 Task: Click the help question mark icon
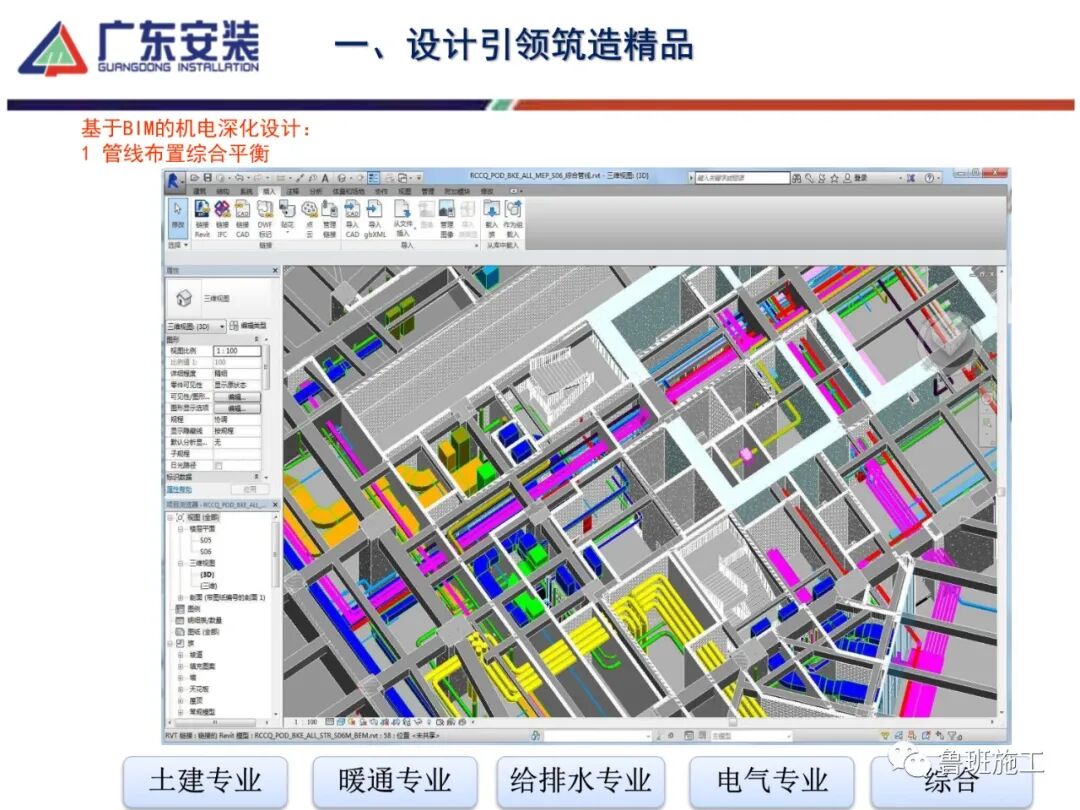click(929, 178)
